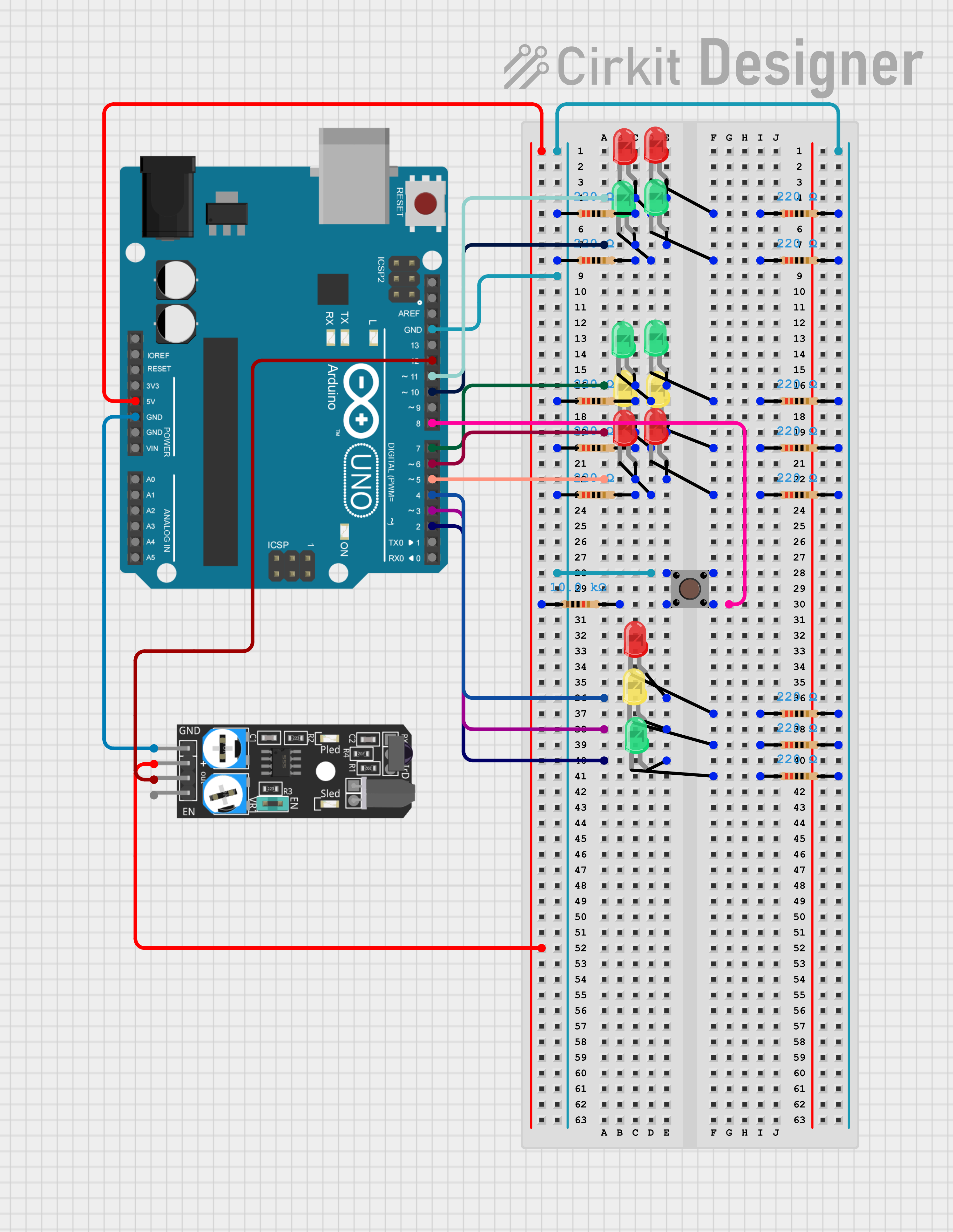953x1232 pixels.
Task: Click the lower blue potentiometer on IR sensor
Action: tap(225, 794)
